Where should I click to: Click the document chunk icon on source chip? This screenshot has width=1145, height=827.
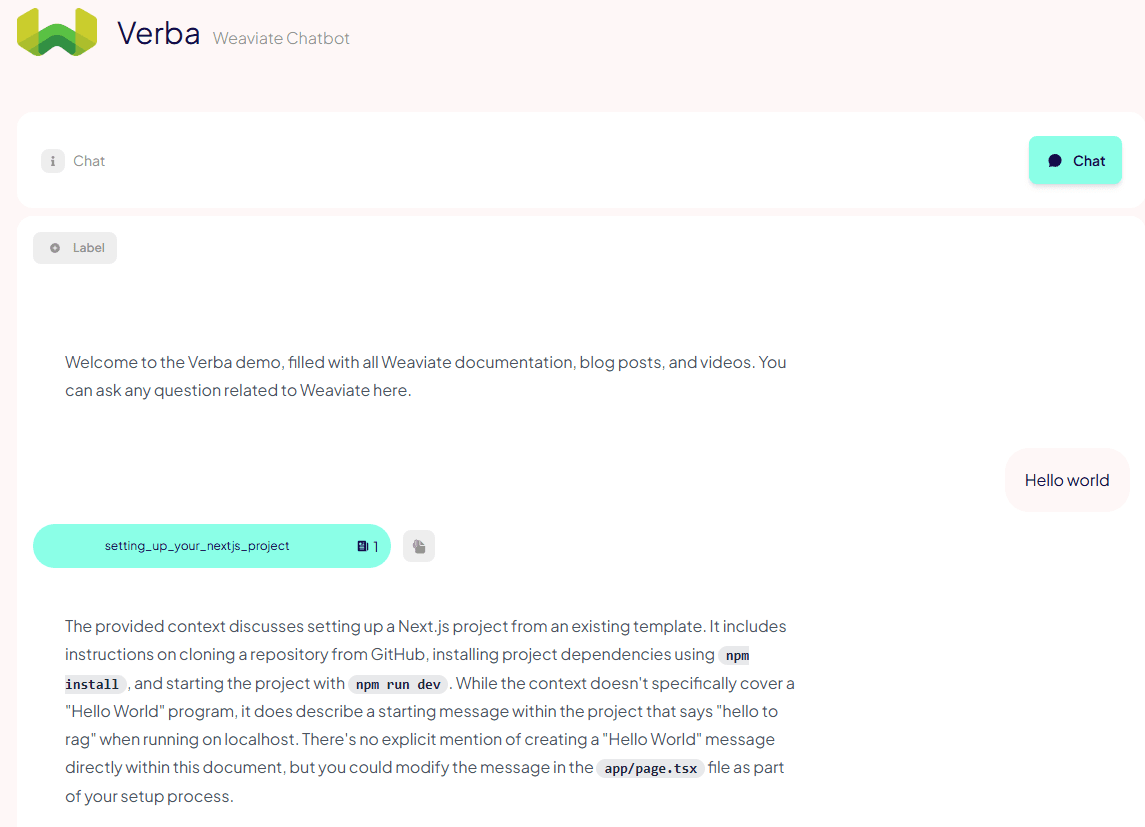click(x=362, y=546)
